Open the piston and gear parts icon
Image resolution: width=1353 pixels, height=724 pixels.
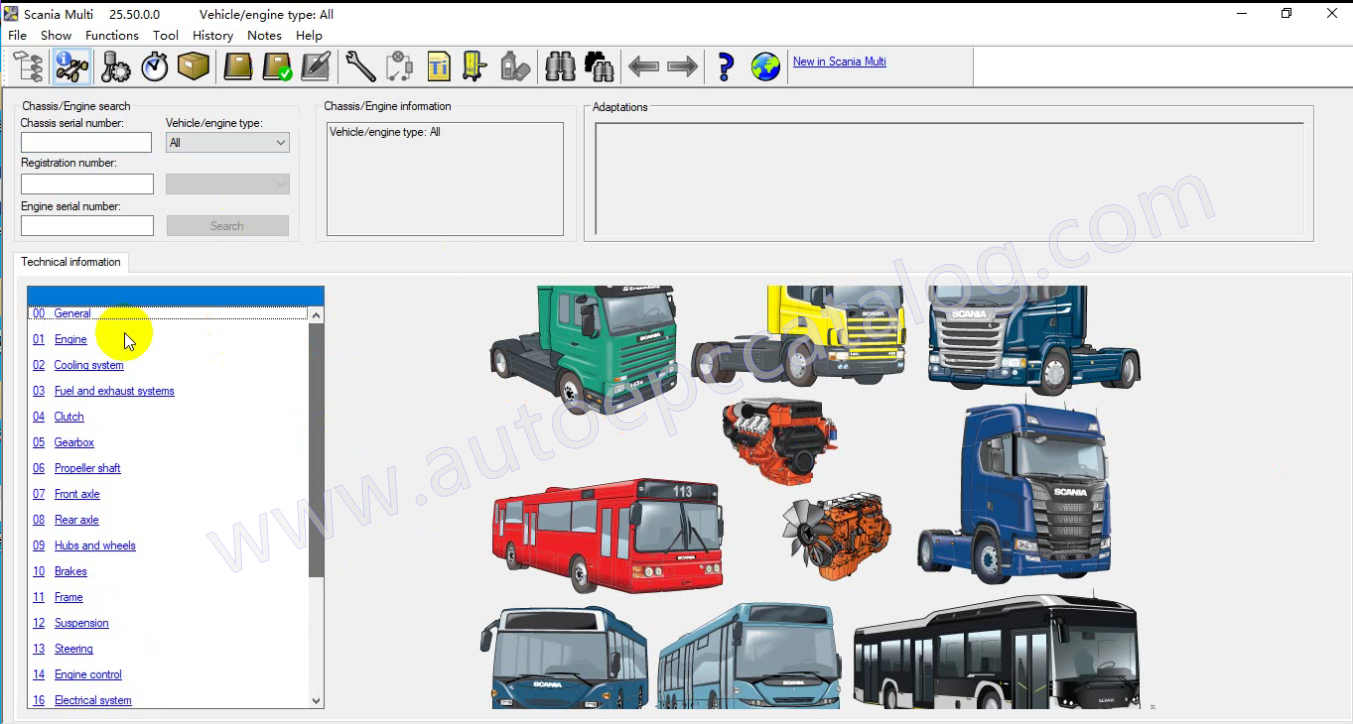coord(116,67)
